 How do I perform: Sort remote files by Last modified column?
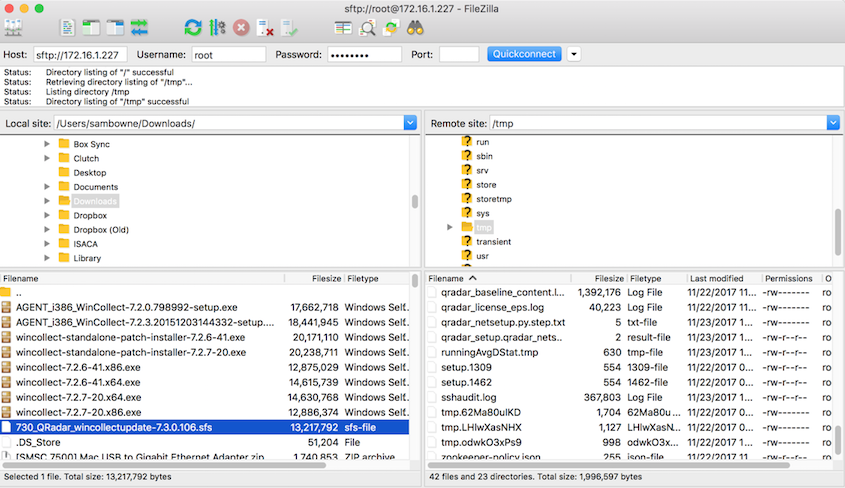pos(724,278)
